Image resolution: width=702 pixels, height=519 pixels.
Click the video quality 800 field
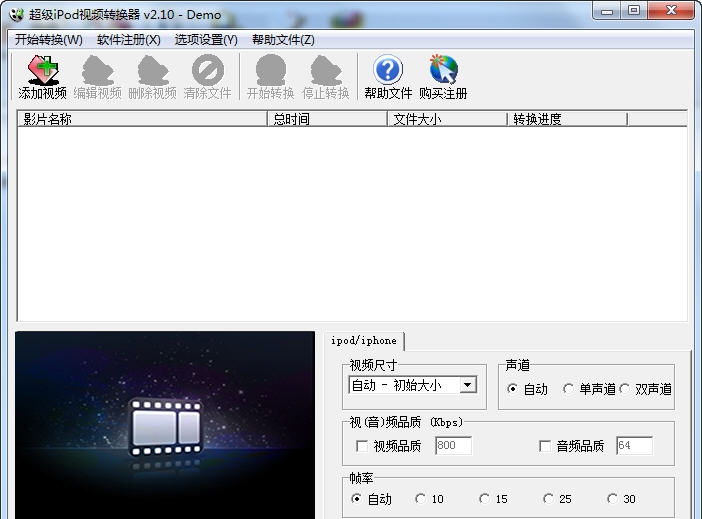(x=453, y=446)
